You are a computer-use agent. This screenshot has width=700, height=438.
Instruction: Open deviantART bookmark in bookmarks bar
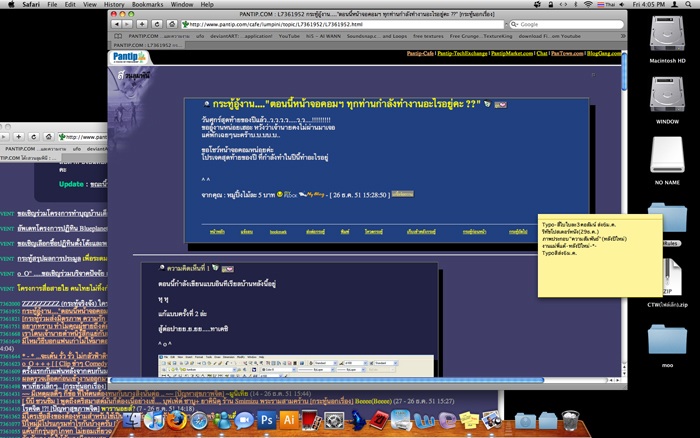tap(241, 36)
